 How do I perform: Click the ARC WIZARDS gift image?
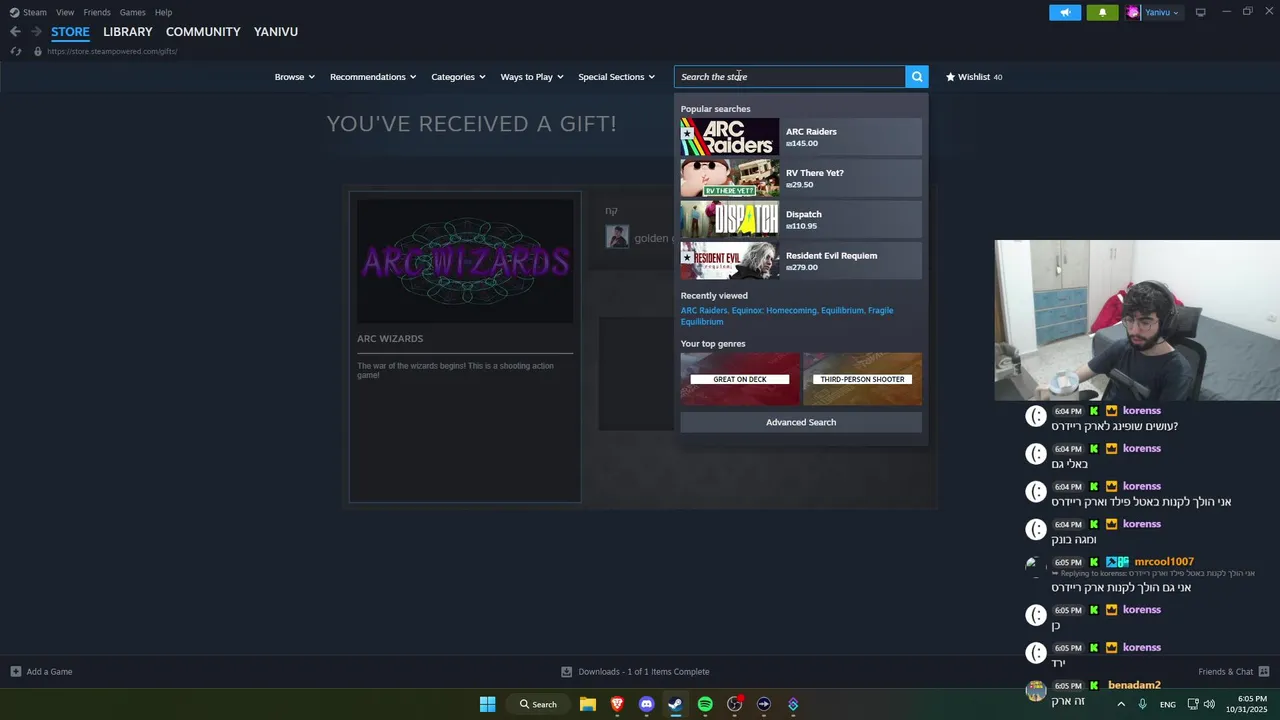(x=465, y=261)
